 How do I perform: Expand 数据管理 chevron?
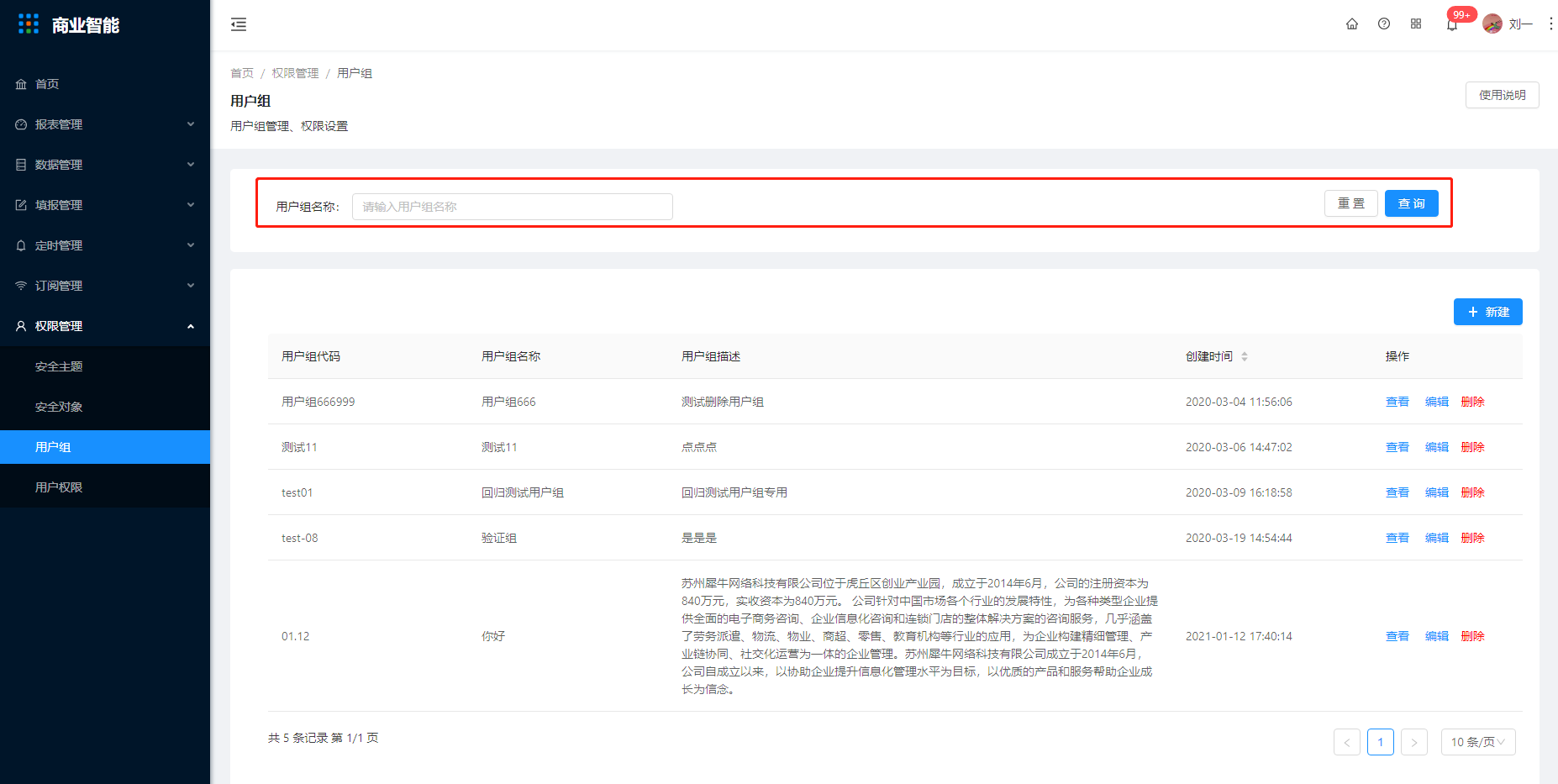191,165
